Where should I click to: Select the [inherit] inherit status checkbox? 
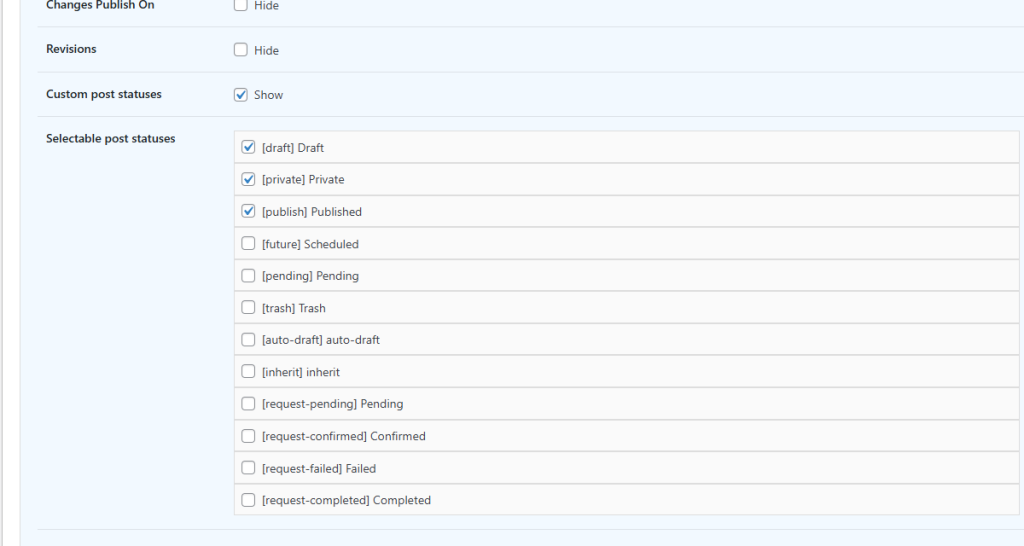coord(249,371)
